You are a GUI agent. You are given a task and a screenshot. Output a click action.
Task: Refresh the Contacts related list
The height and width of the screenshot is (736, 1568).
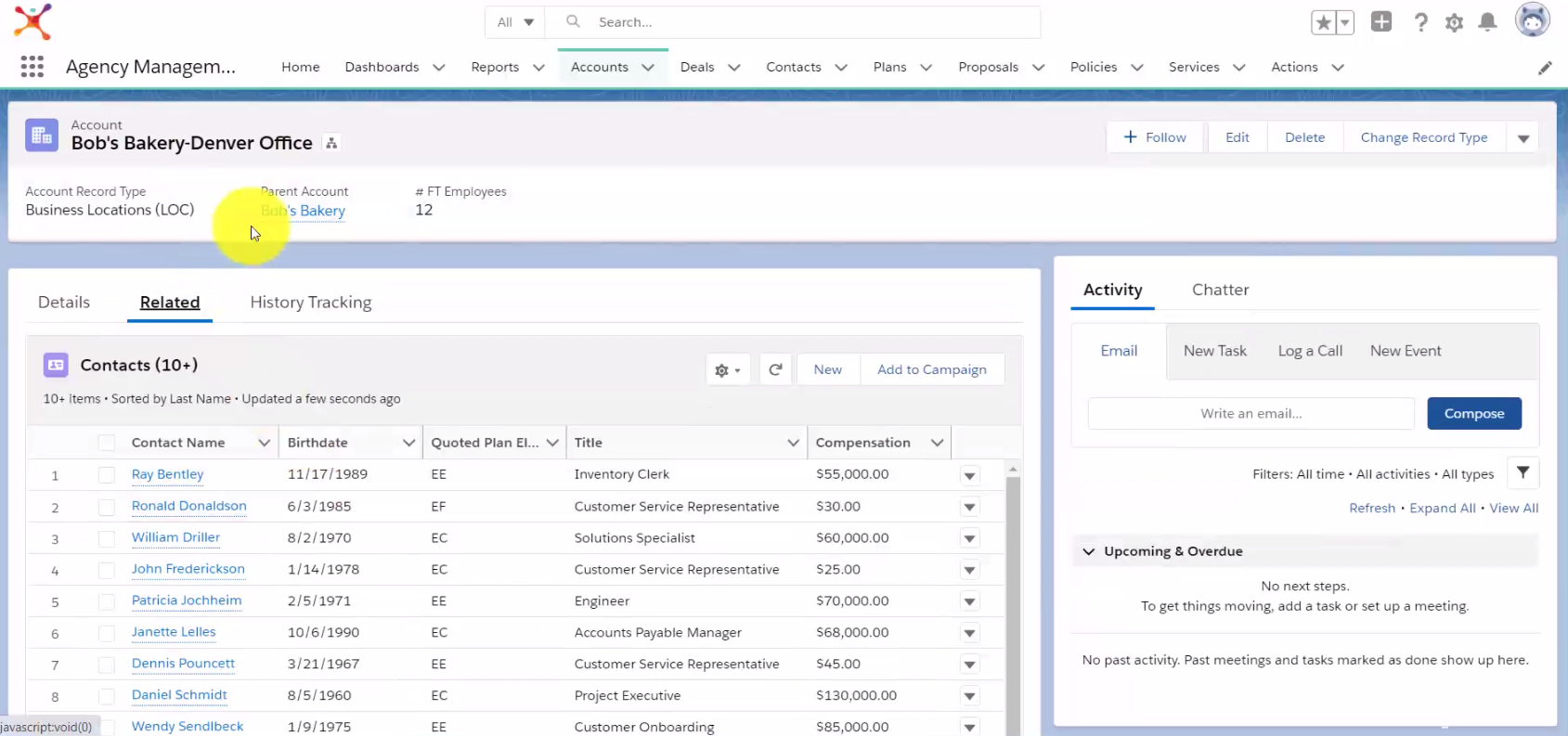[x=775, y=369]
